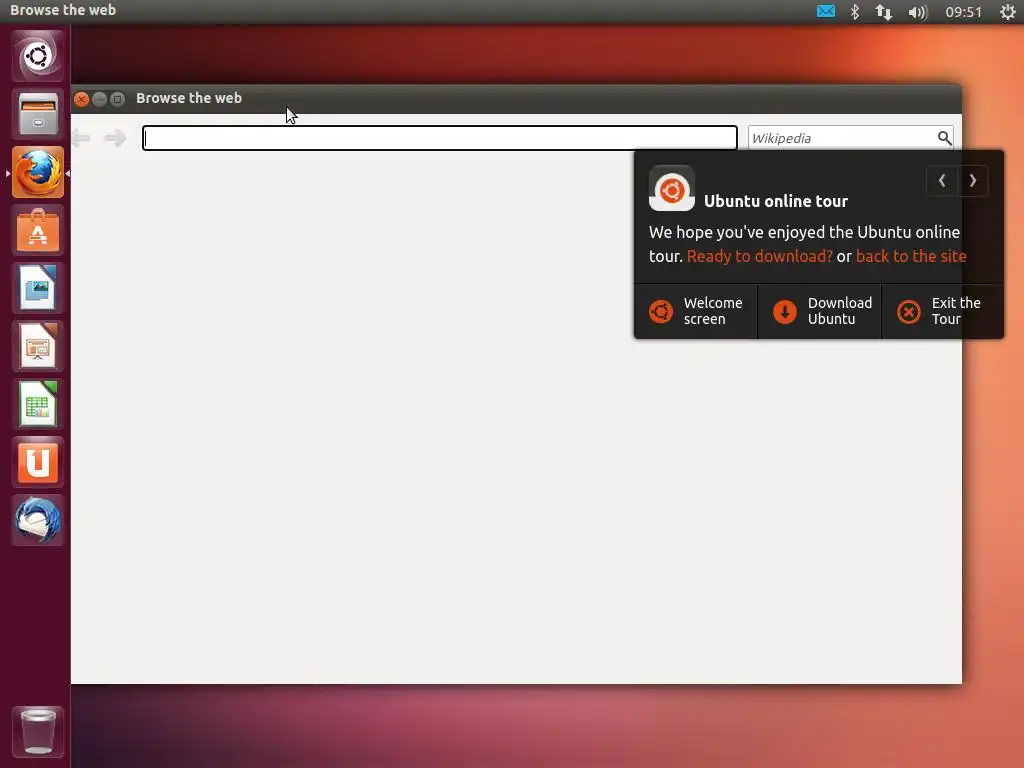Open the Files manager in launcher
Screen dimensions: 1024x768
point(38,114)
